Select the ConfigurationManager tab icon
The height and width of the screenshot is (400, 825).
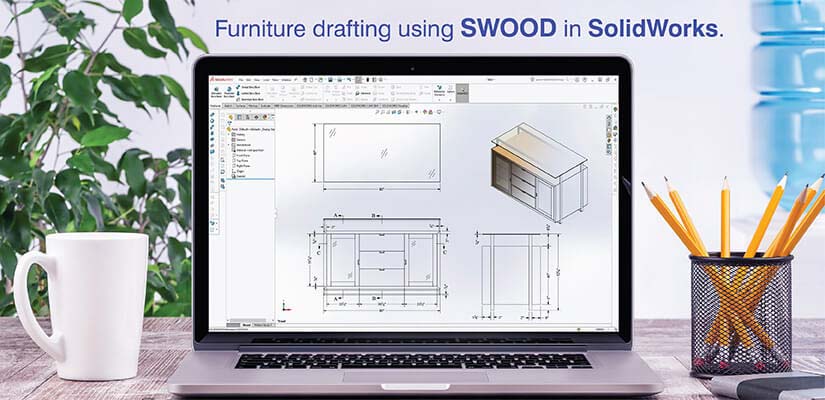tap(247, 117)
